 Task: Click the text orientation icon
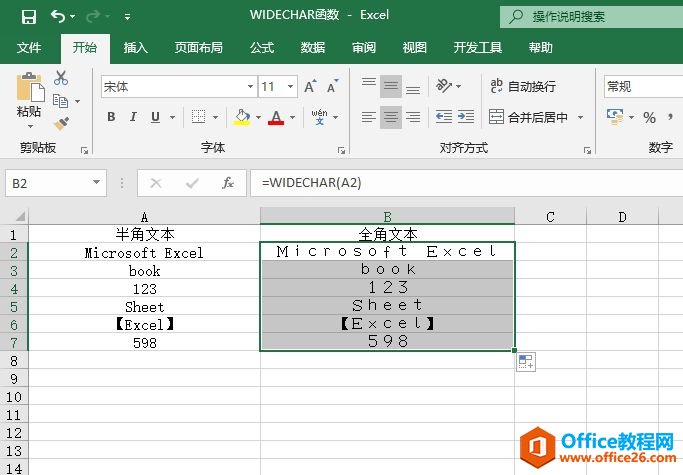point(444,85)
